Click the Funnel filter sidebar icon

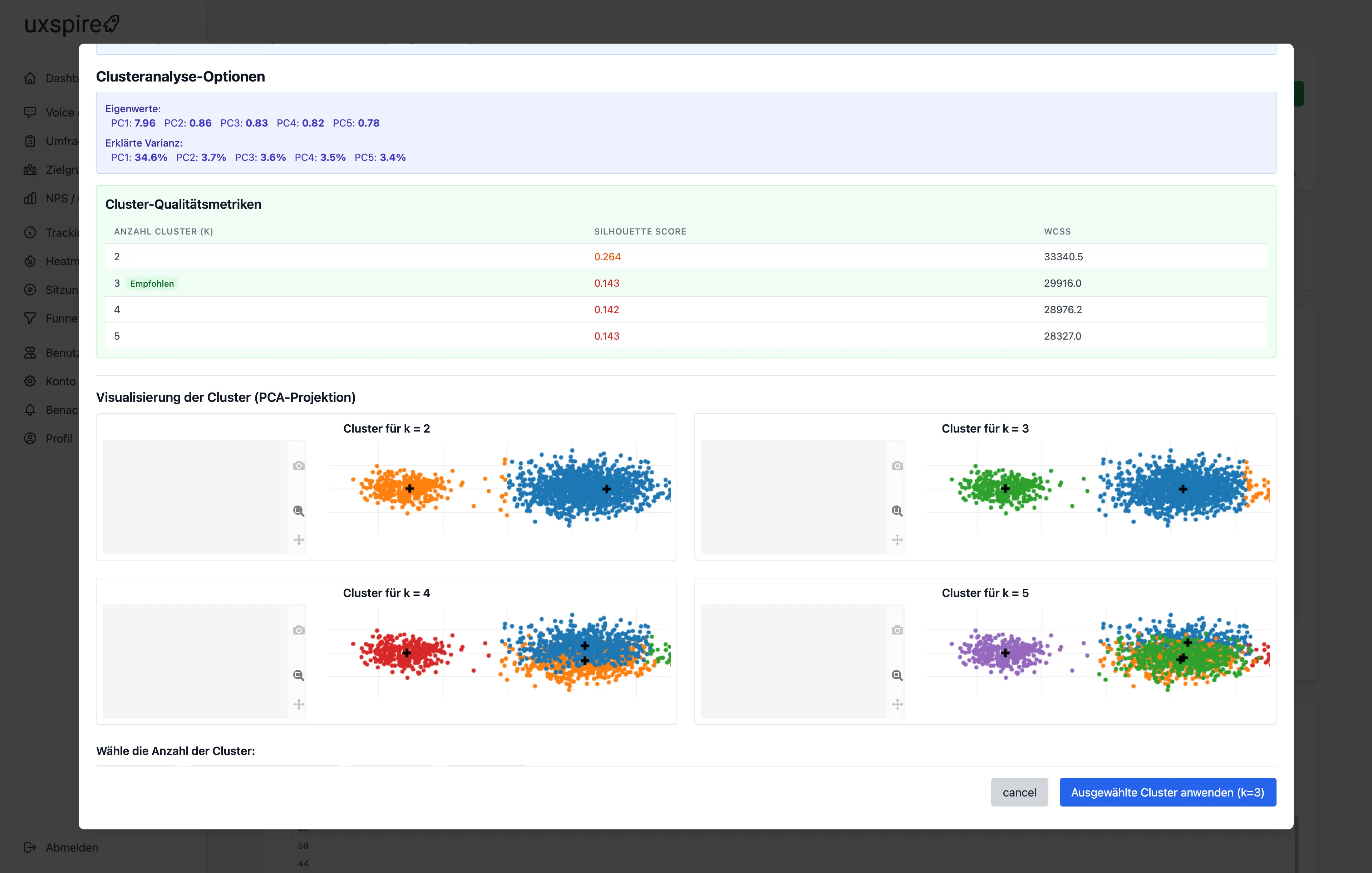[x=30, y=318]
